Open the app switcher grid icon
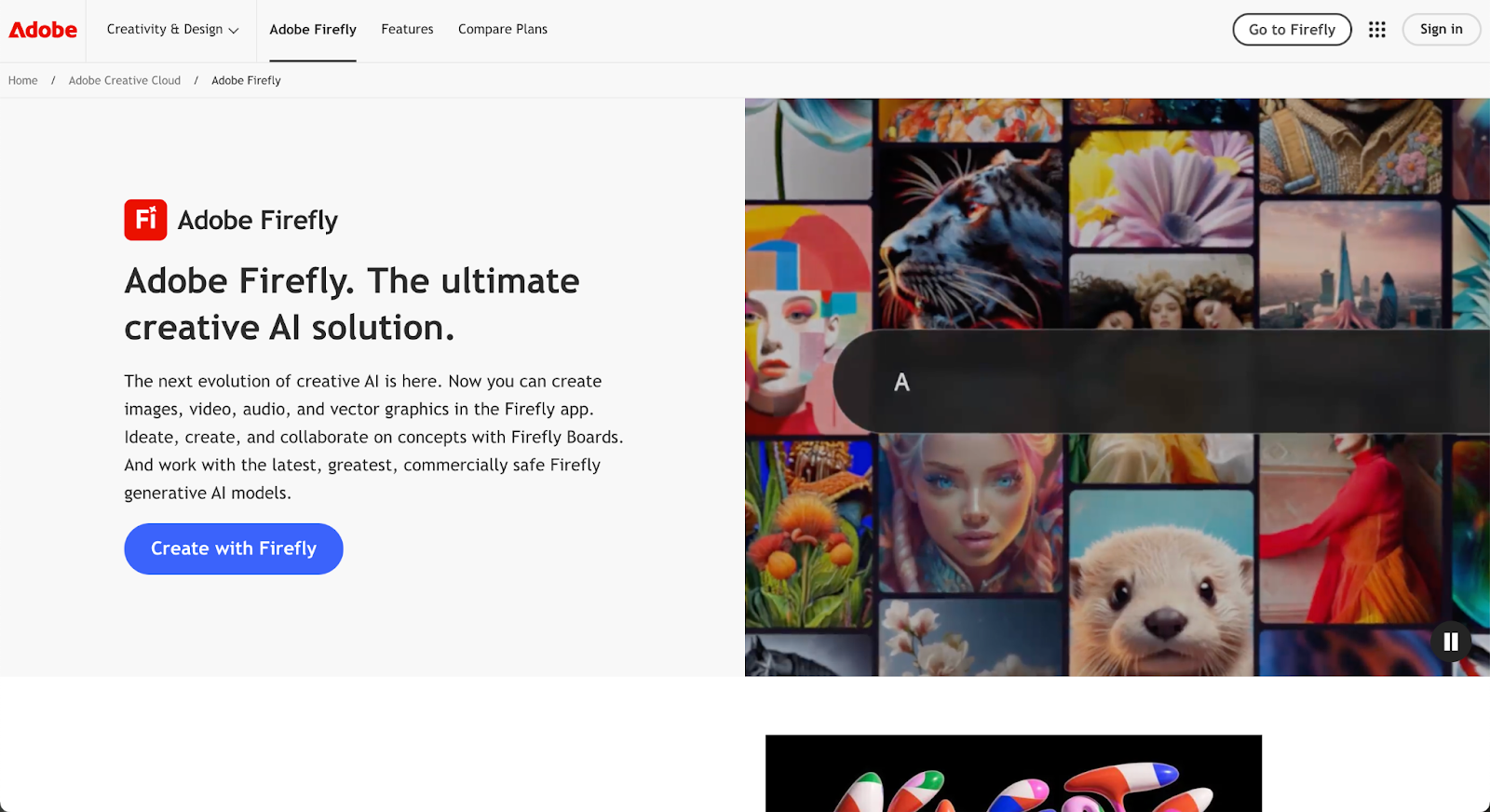The height and width of the screenshot is (812, 1490). (x=1377, y=30)
